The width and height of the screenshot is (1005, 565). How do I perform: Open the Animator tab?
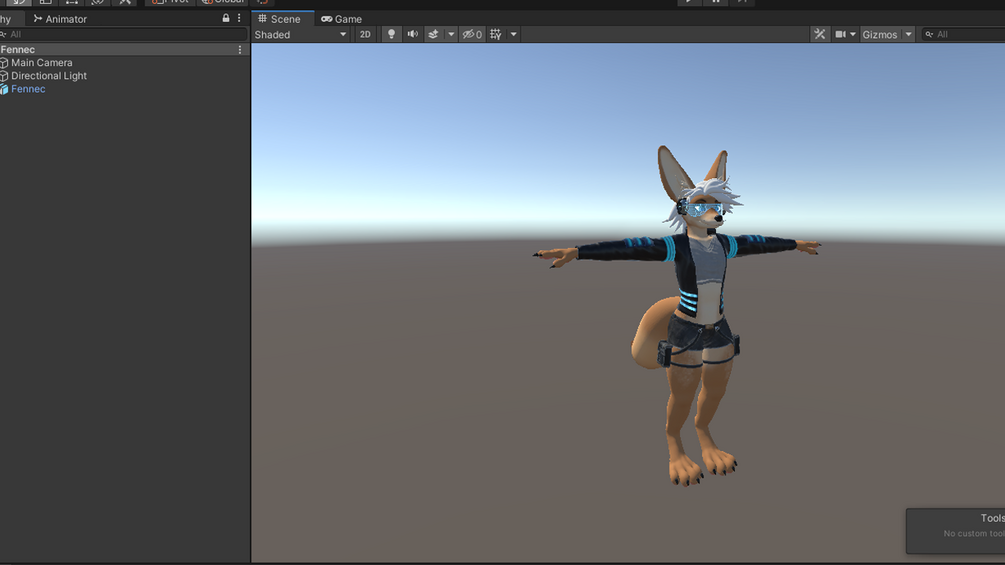pyautogui.click(x=60, y=19)
